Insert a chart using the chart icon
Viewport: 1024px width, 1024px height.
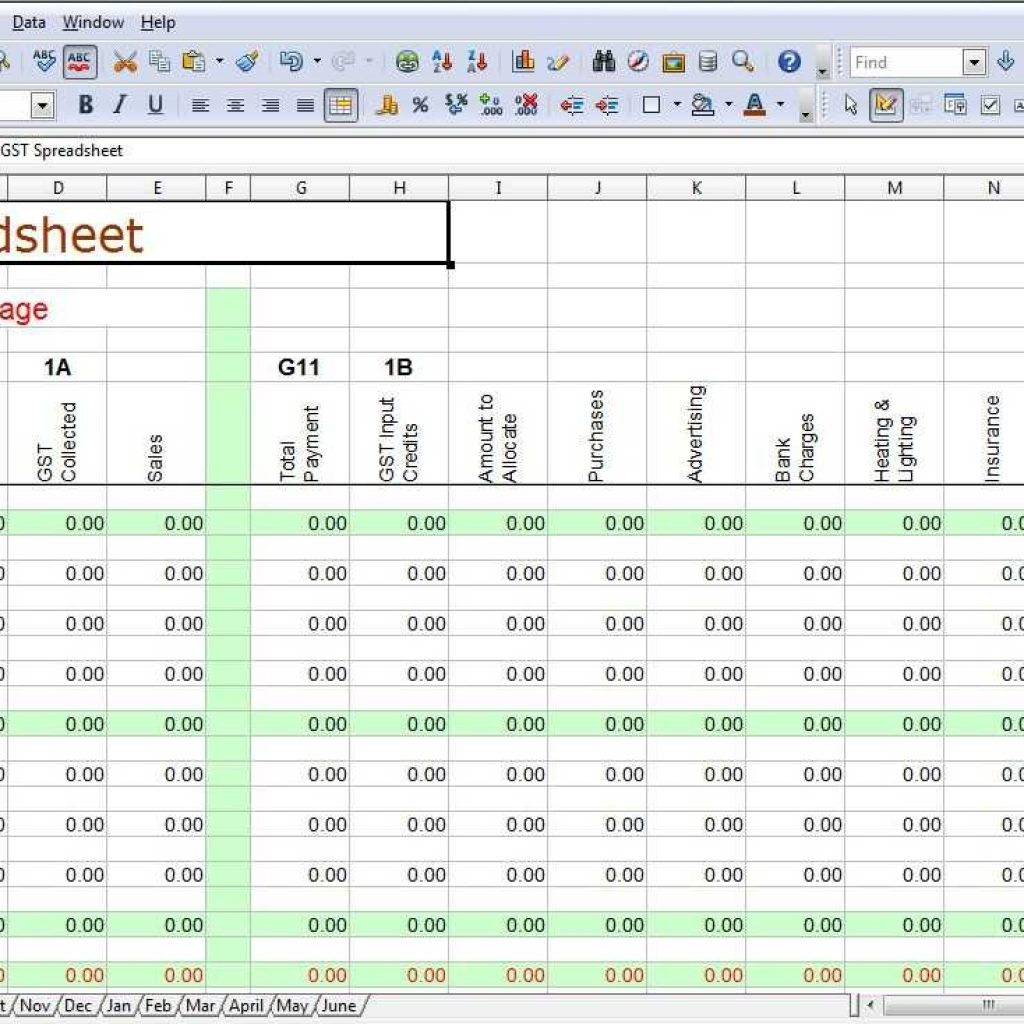(x=524, y=60)
